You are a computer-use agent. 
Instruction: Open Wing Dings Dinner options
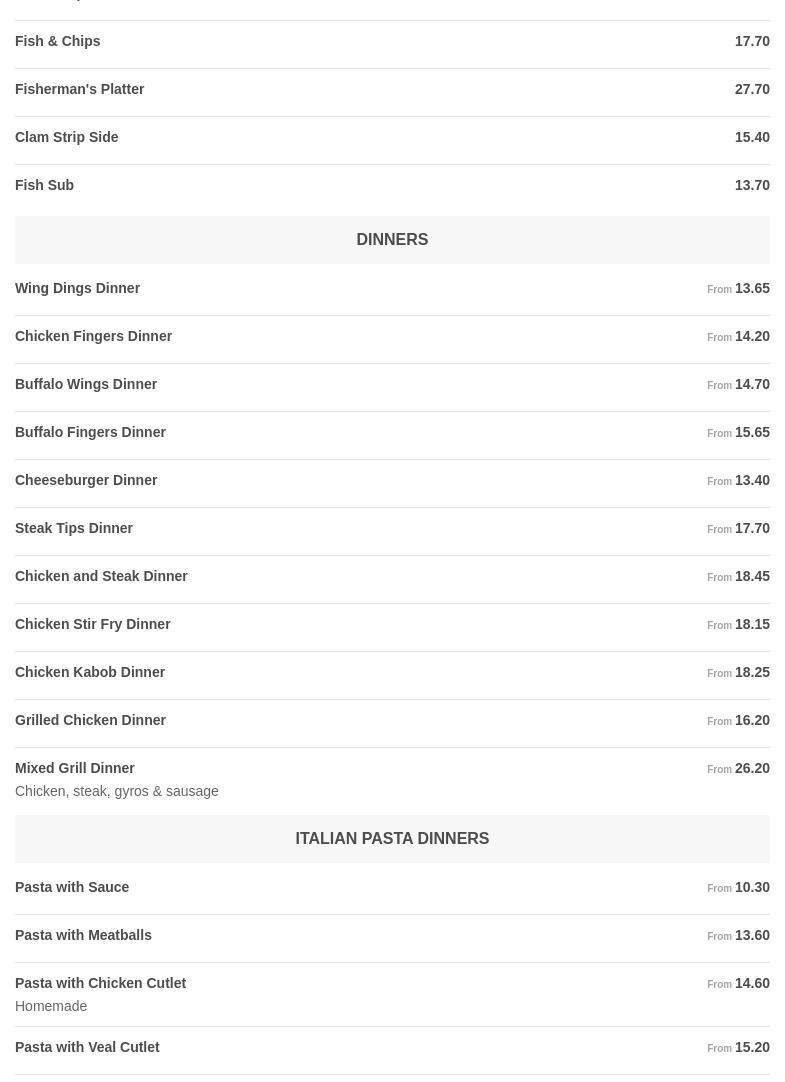pyautogui.click(x=78, y=289)
